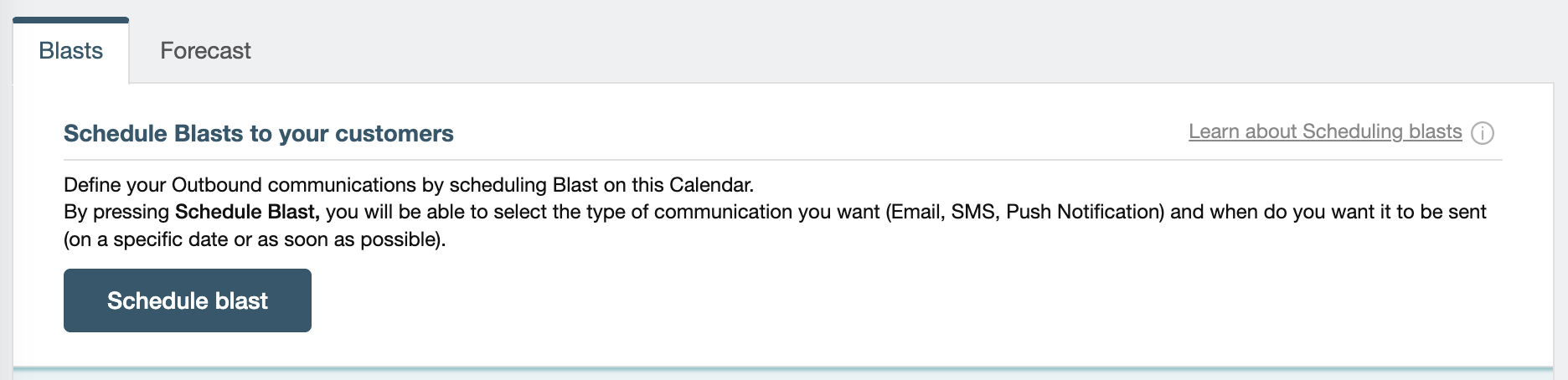This screenshot has width=1568, height=380.
Task: Click the Define your Outbound communications sentence
Action: click(x=408, y=185)
